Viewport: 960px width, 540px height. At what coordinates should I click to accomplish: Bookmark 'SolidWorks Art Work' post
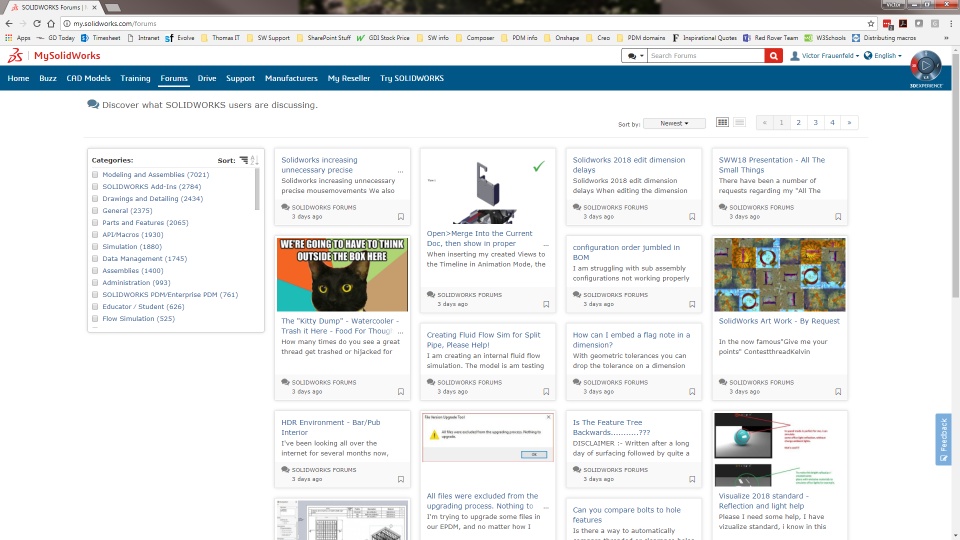coord(838,392)
